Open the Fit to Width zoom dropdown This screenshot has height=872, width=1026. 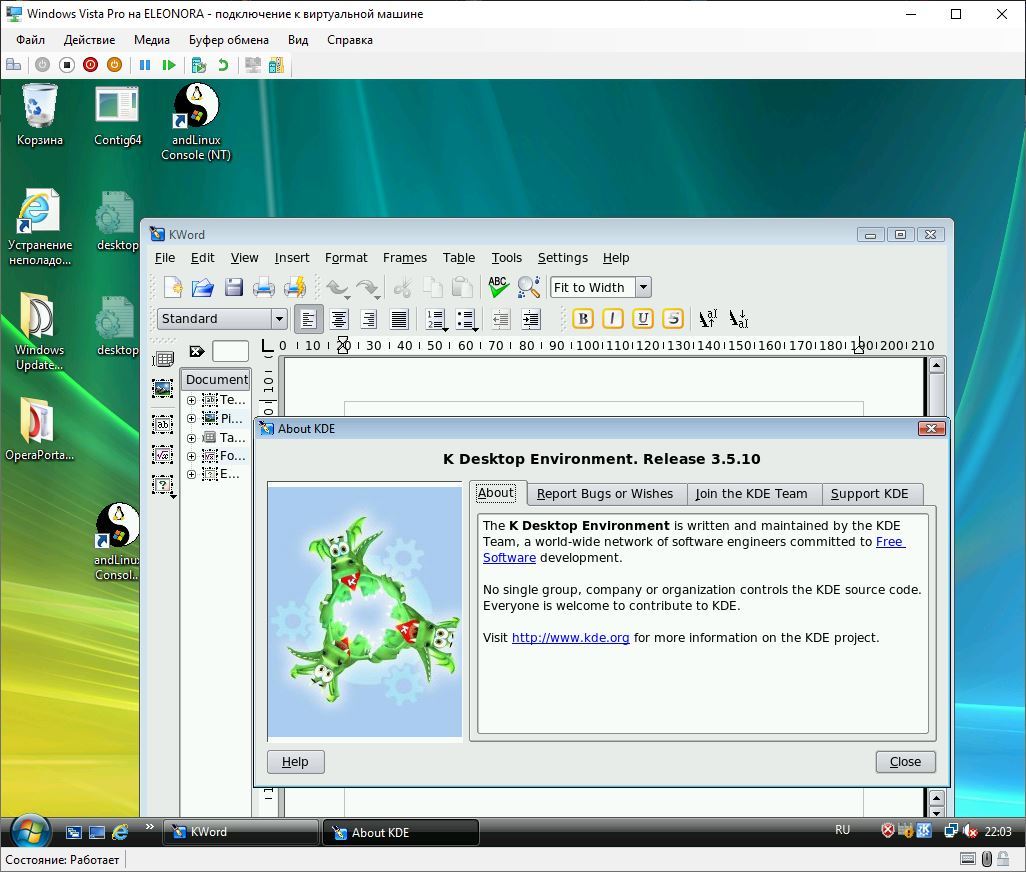[x=643, y=288]
